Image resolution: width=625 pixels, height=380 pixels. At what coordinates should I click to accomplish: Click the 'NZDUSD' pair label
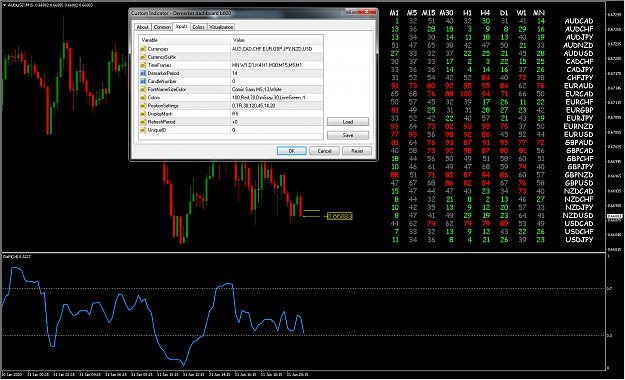pos(578,215)
